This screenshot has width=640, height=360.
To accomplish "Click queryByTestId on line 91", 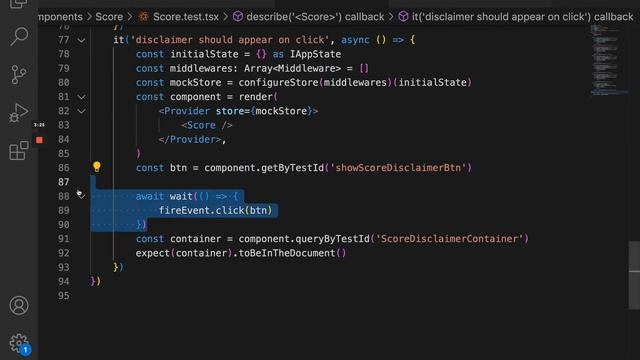I will [x=332, y=239].
